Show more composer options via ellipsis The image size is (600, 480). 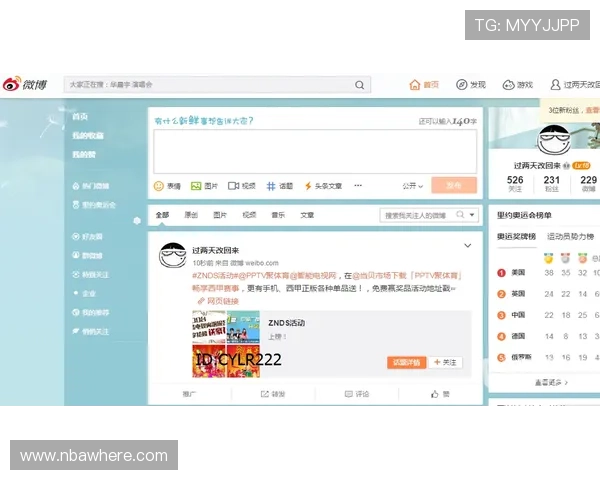click(358, 186)
